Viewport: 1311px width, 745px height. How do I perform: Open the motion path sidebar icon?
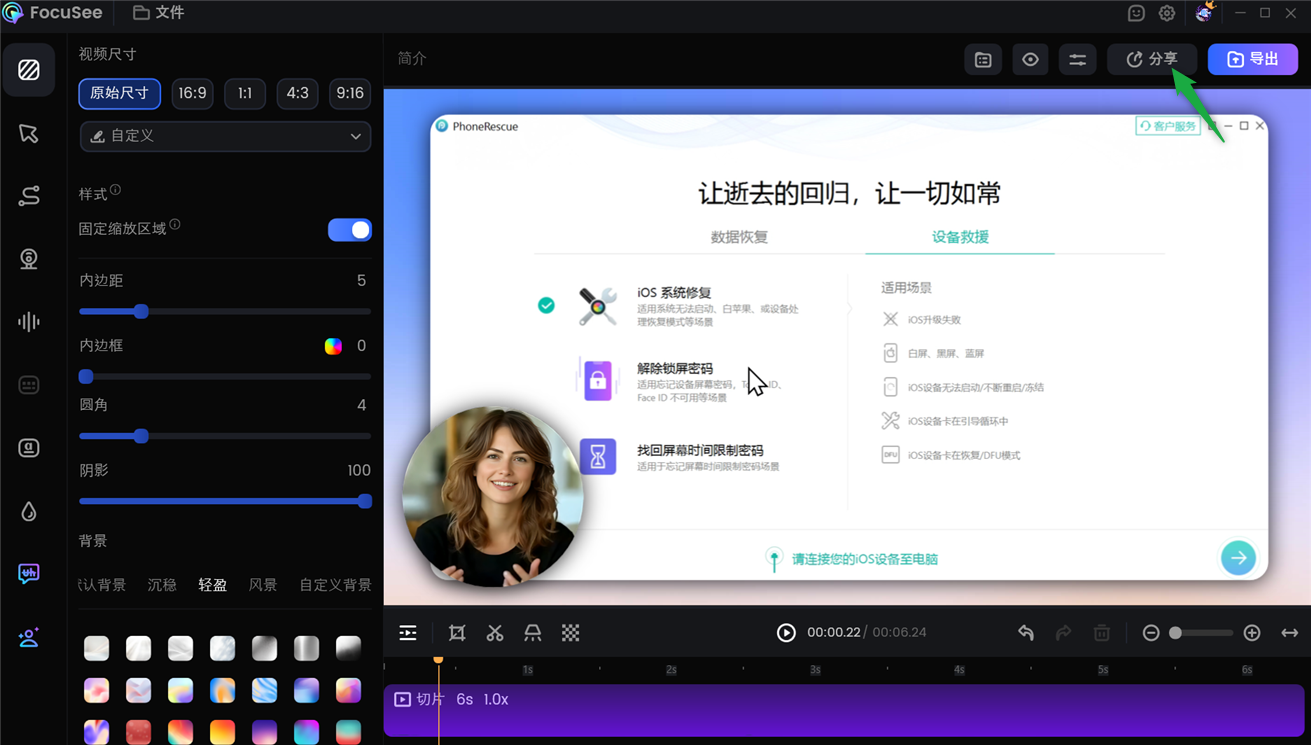click(29, 196)
